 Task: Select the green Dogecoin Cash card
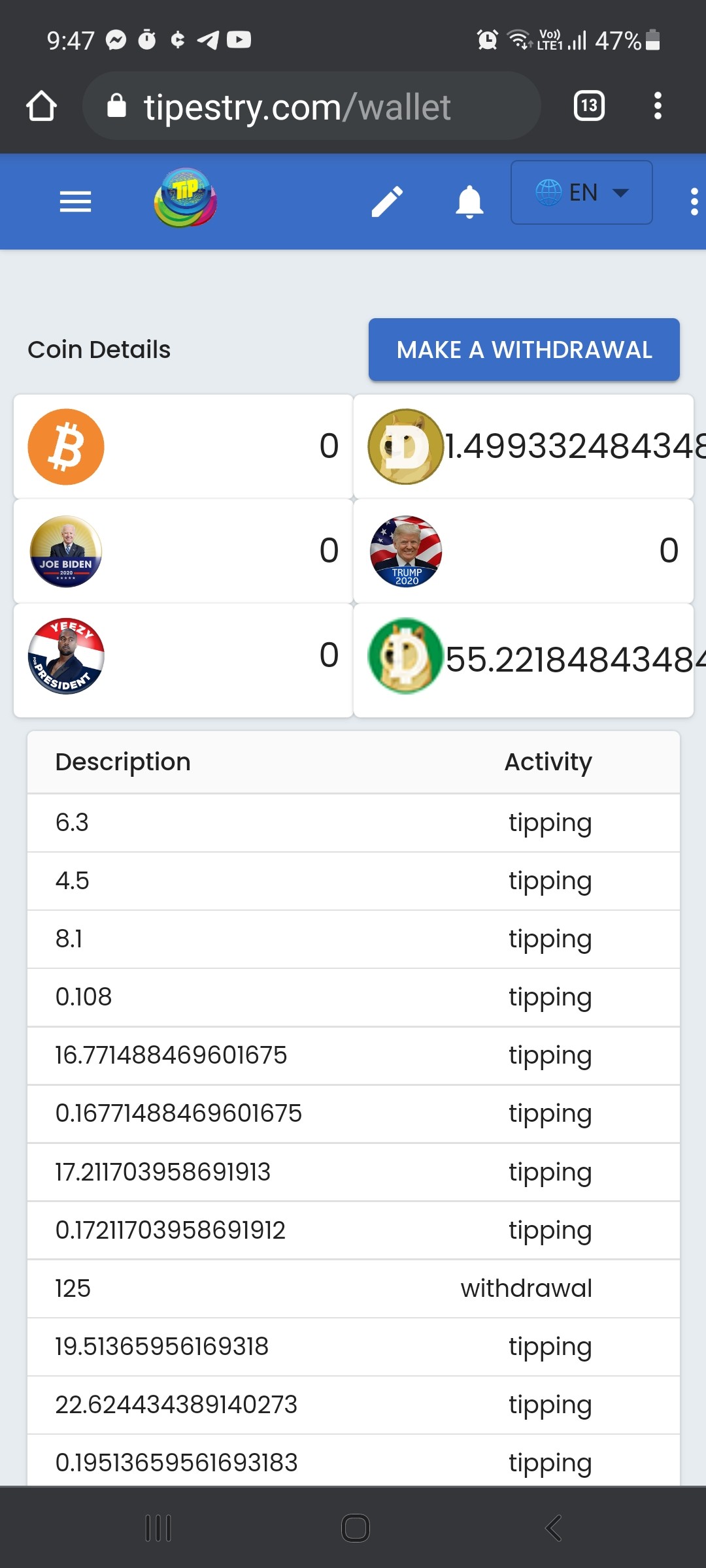524,660
